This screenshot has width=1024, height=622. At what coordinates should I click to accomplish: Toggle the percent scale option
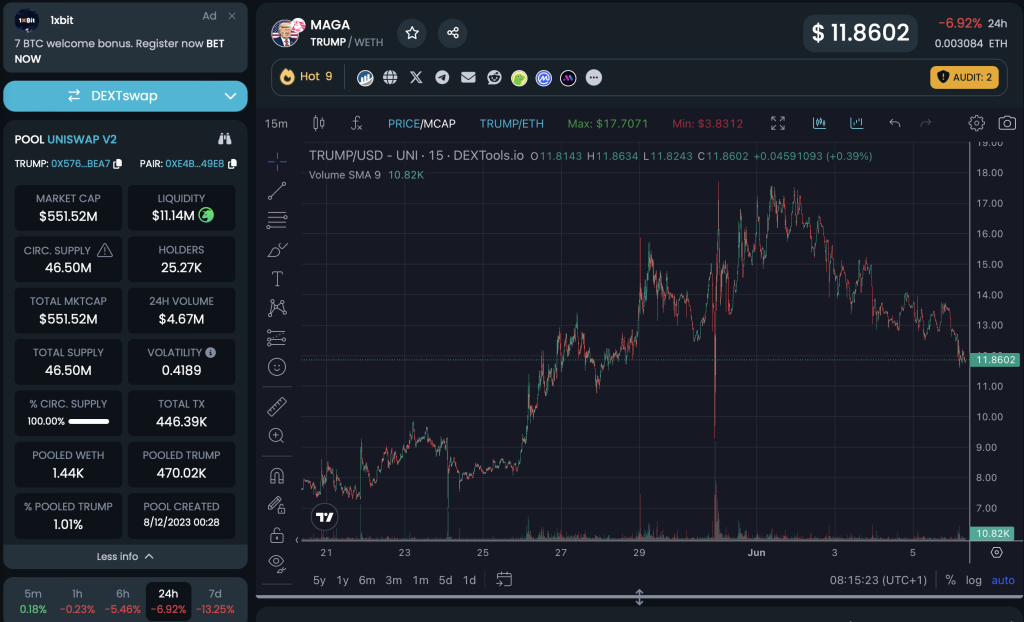(x=950, y=580)
